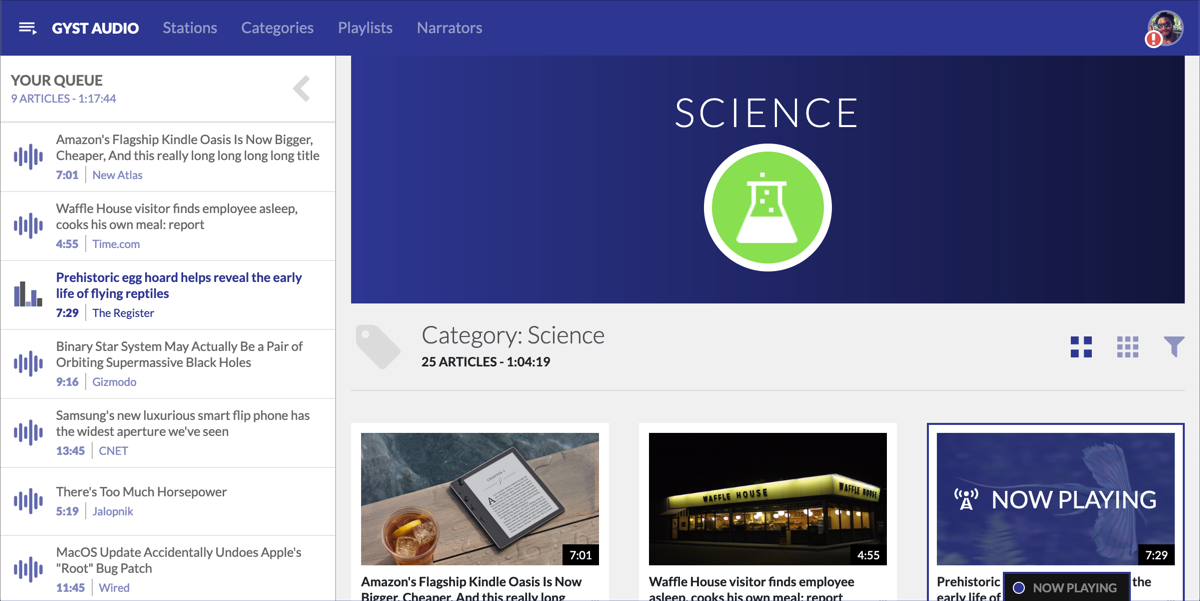The image size is (1200, 601).
Task: Open the Kindle Oasis article thumbnail
Action: tap(480, 499)
